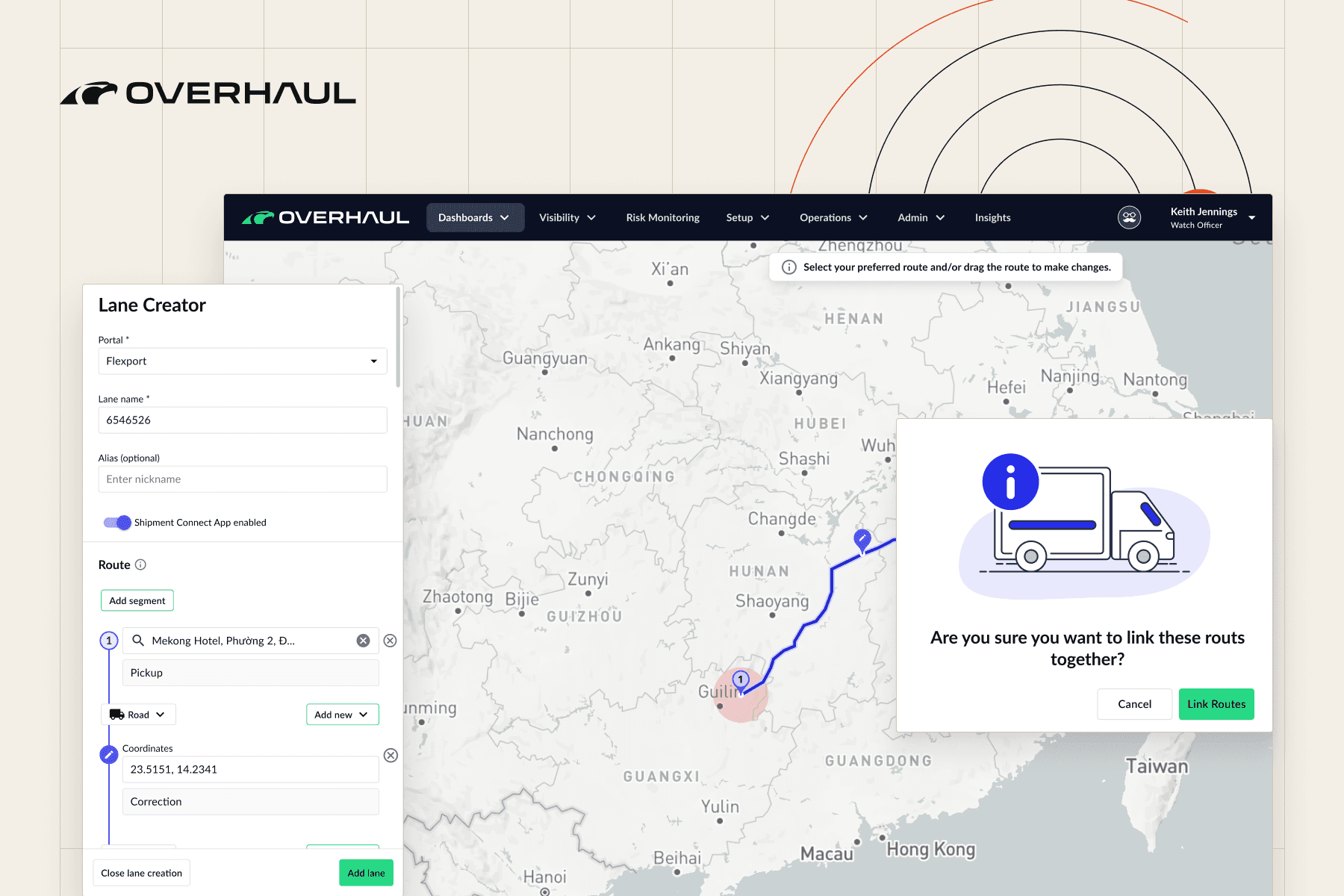Click the Add lane button

tap(366, 873)
